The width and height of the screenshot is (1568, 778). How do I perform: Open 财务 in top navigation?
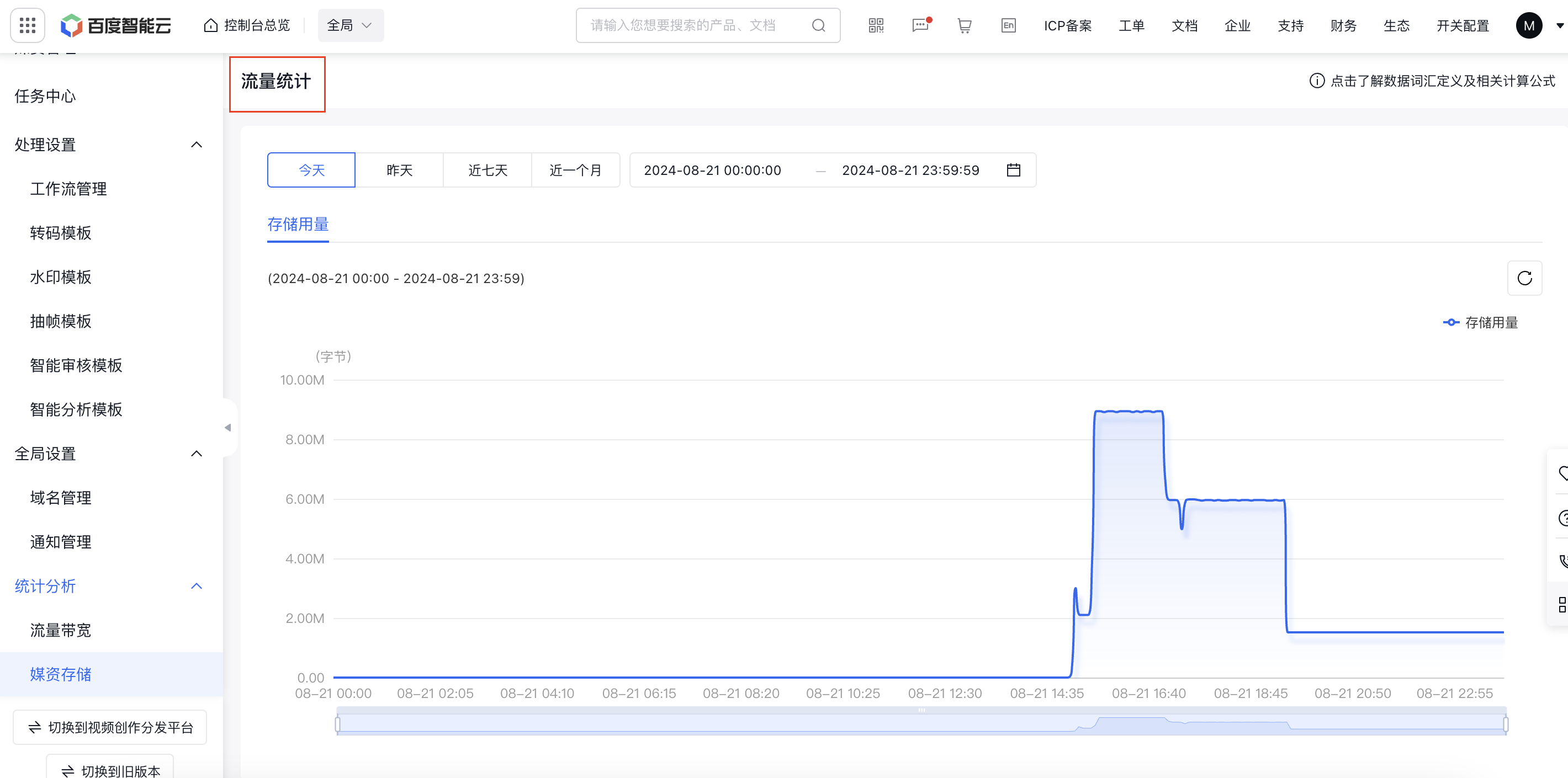[x=1343, y=25]
